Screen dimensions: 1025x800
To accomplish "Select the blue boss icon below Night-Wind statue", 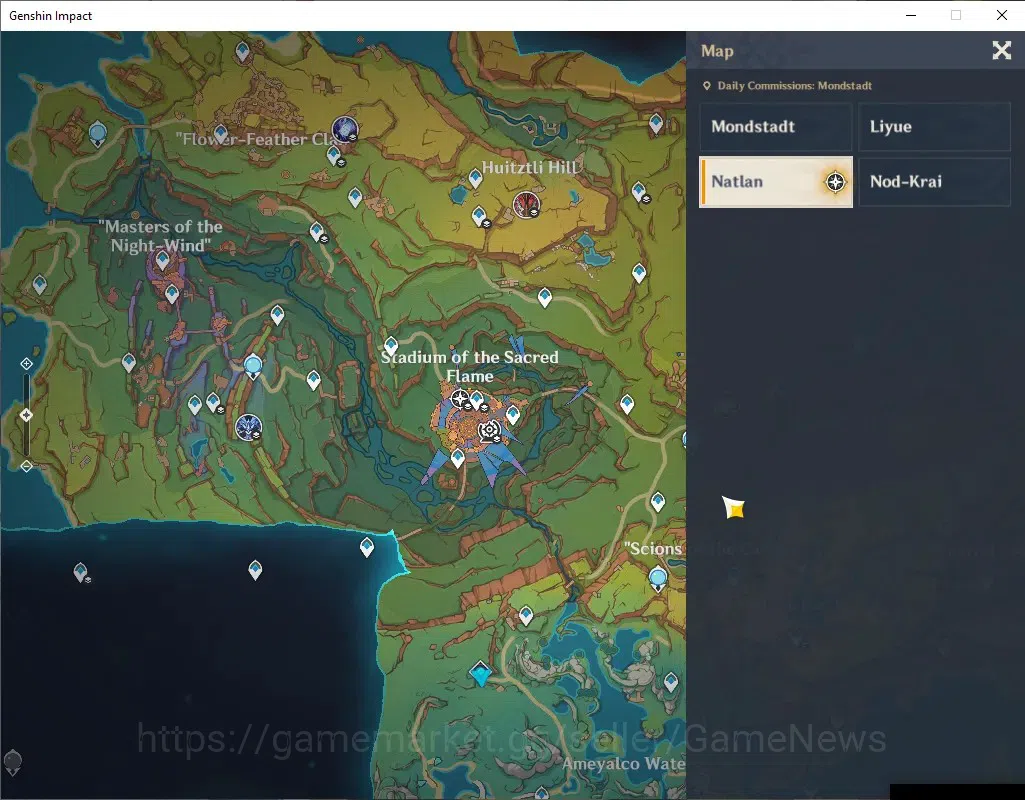I will pyautogui.click(x=248, y=427).
